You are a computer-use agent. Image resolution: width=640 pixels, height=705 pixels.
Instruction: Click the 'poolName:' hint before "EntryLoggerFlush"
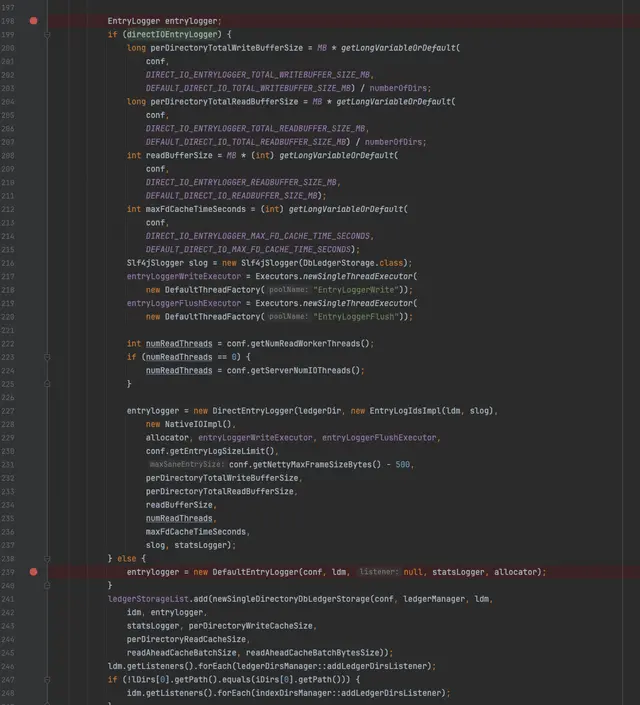point(288,317)
